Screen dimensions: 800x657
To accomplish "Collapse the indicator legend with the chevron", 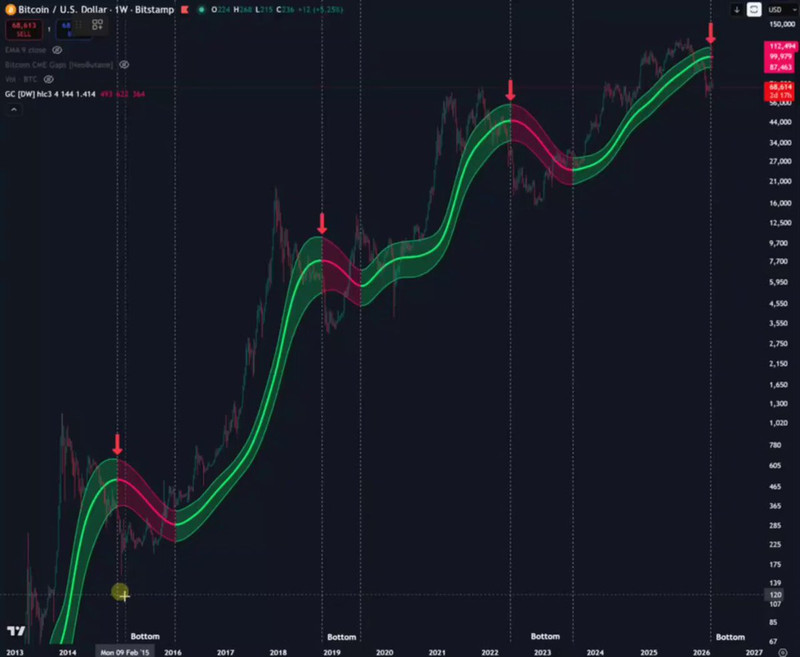I will 13,108.
